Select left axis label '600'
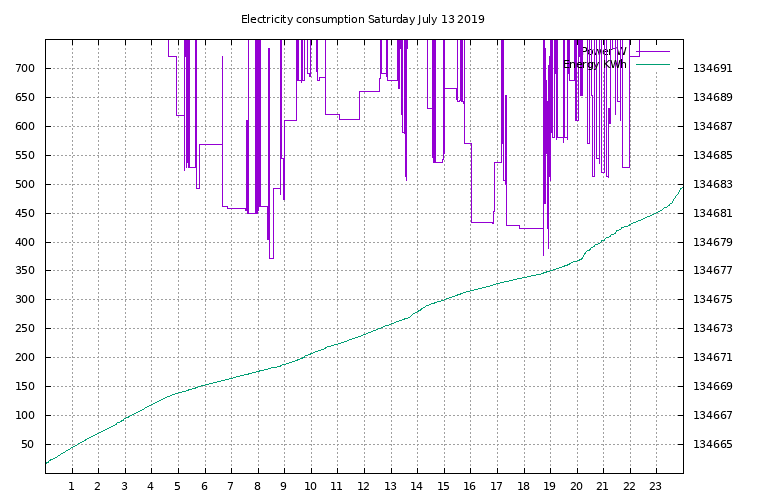Image resolution: width=768 pixels, height=500 pixels. coord(25,126)
